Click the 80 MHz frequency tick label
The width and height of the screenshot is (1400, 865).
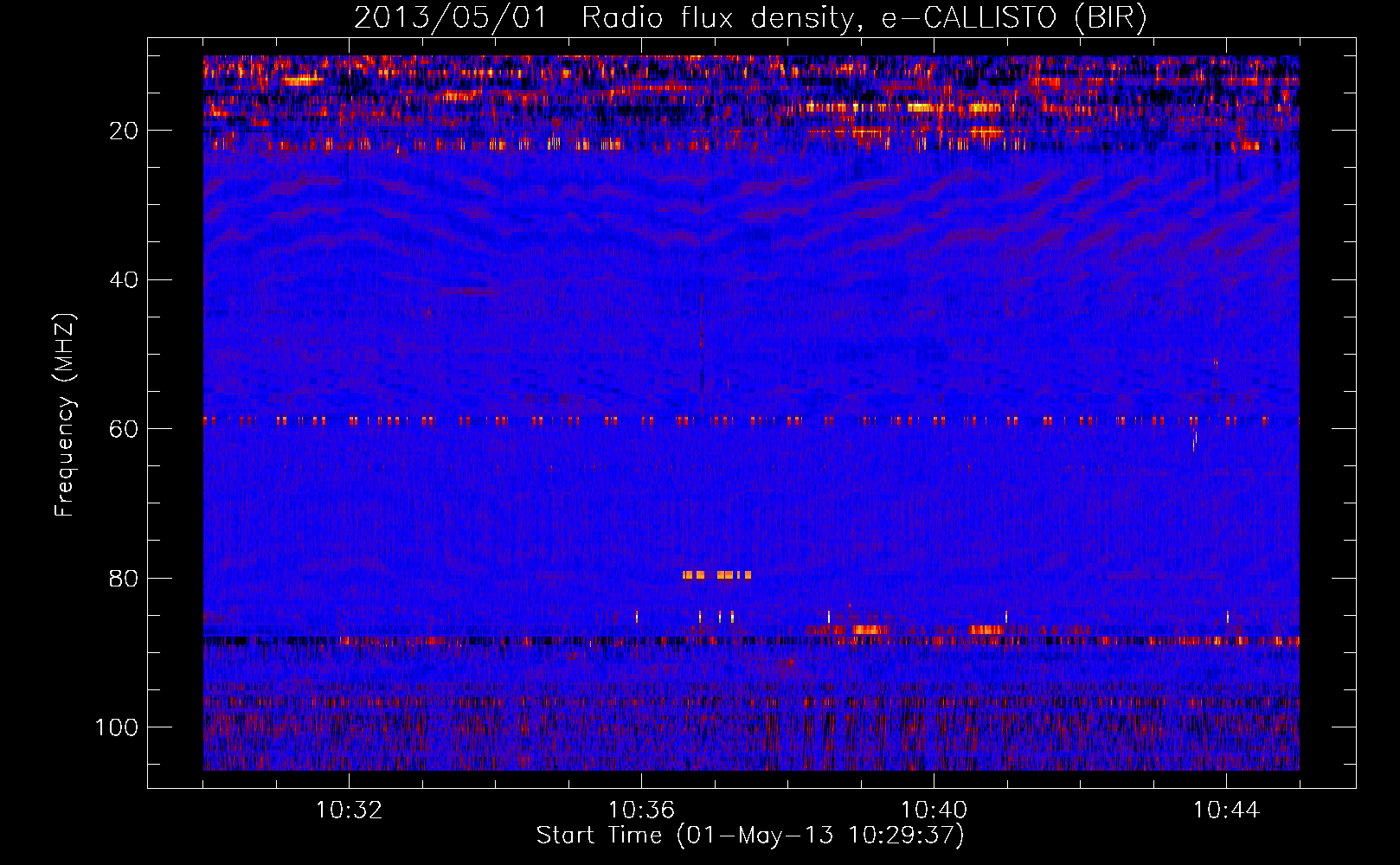point(124,579)
